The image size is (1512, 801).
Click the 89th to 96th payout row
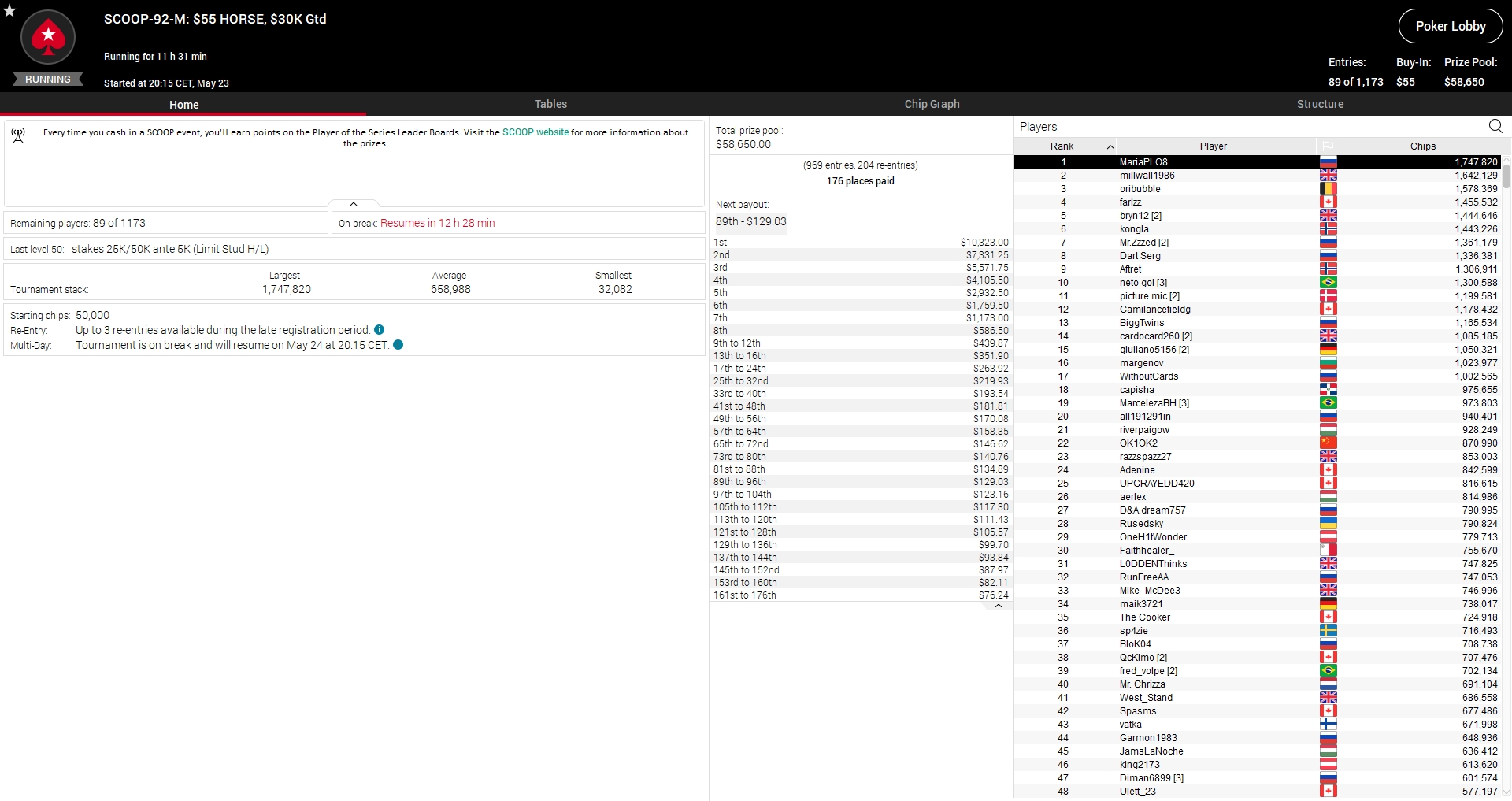861,482
